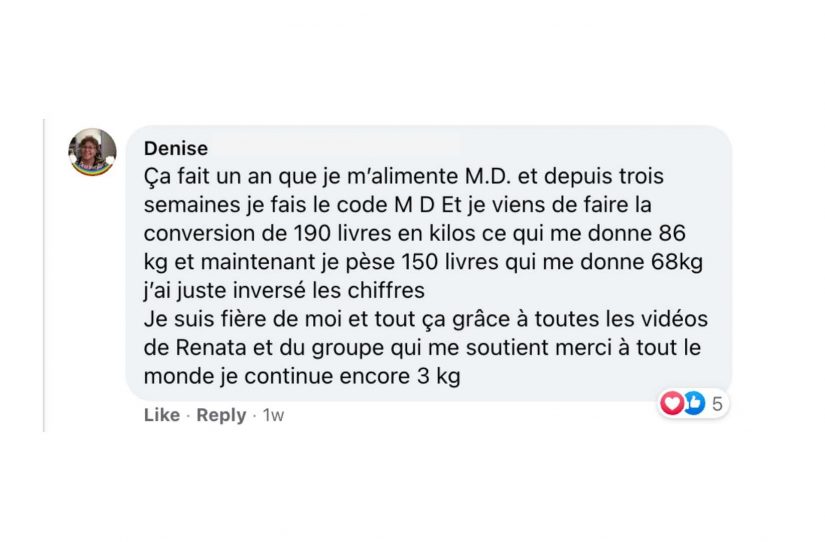
Task: Click the first line starting 'Ça fait un an'
Action: (x=404, y=176)
